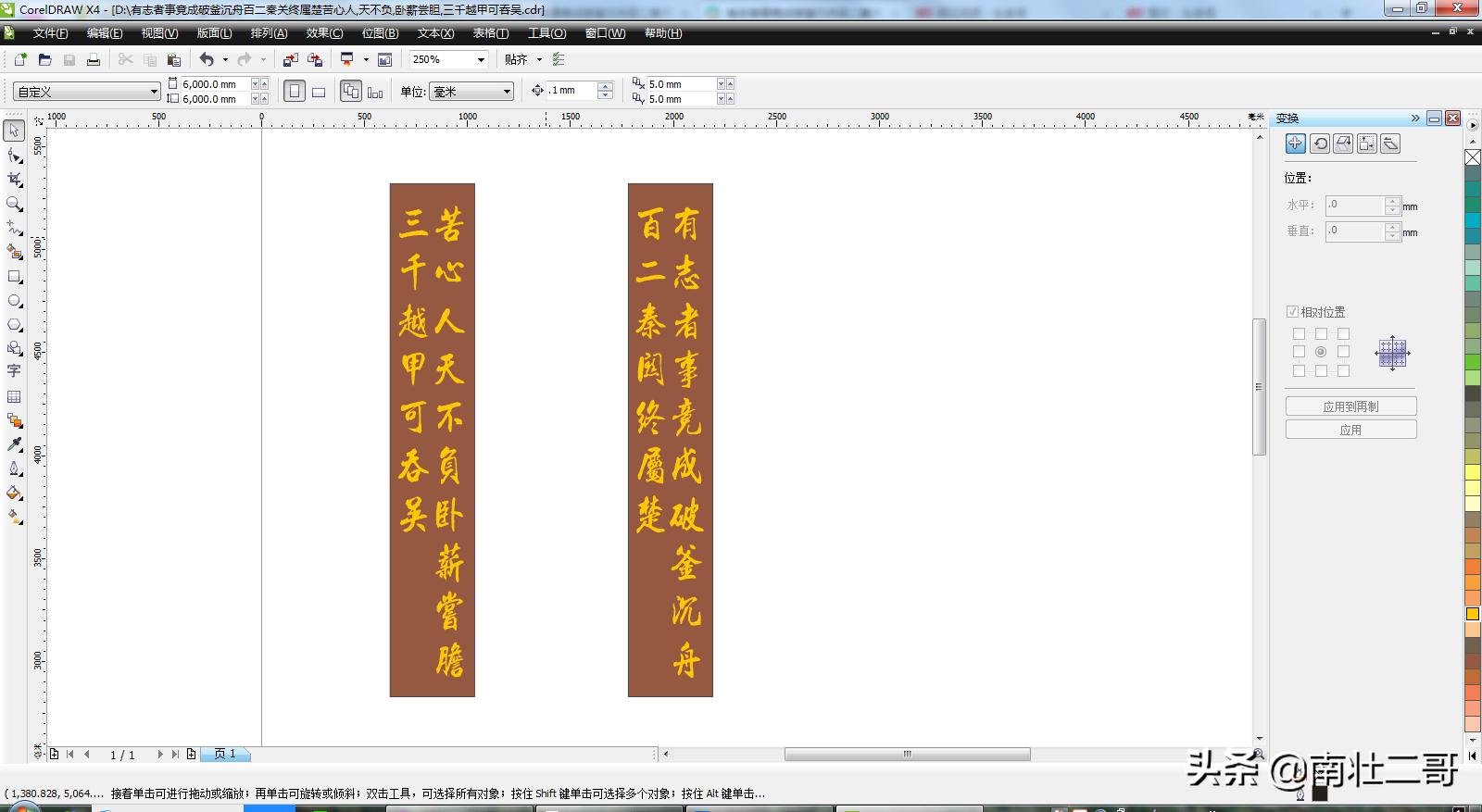Toggle the 相对位置 checkbox
The height and width of the screenshot is (812, 1482).
pos(1292,312)
